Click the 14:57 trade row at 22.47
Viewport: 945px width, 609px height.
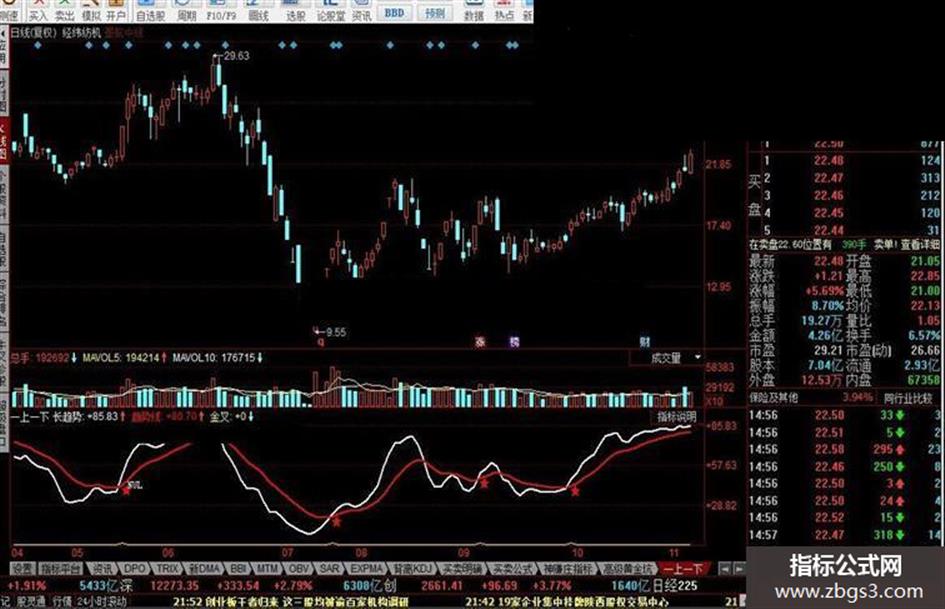(x=844, y=535)
